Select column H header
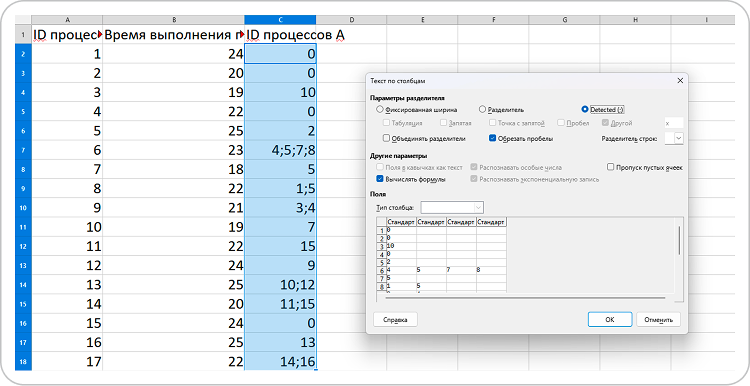Viewport: 750px width, 386px height. (x=635, y=20)
